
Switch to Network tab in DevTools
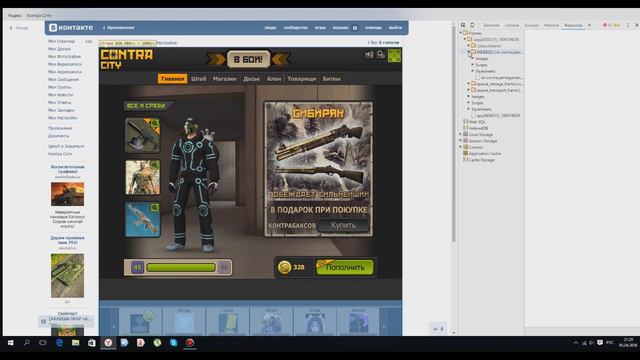(x=551, y=25)
